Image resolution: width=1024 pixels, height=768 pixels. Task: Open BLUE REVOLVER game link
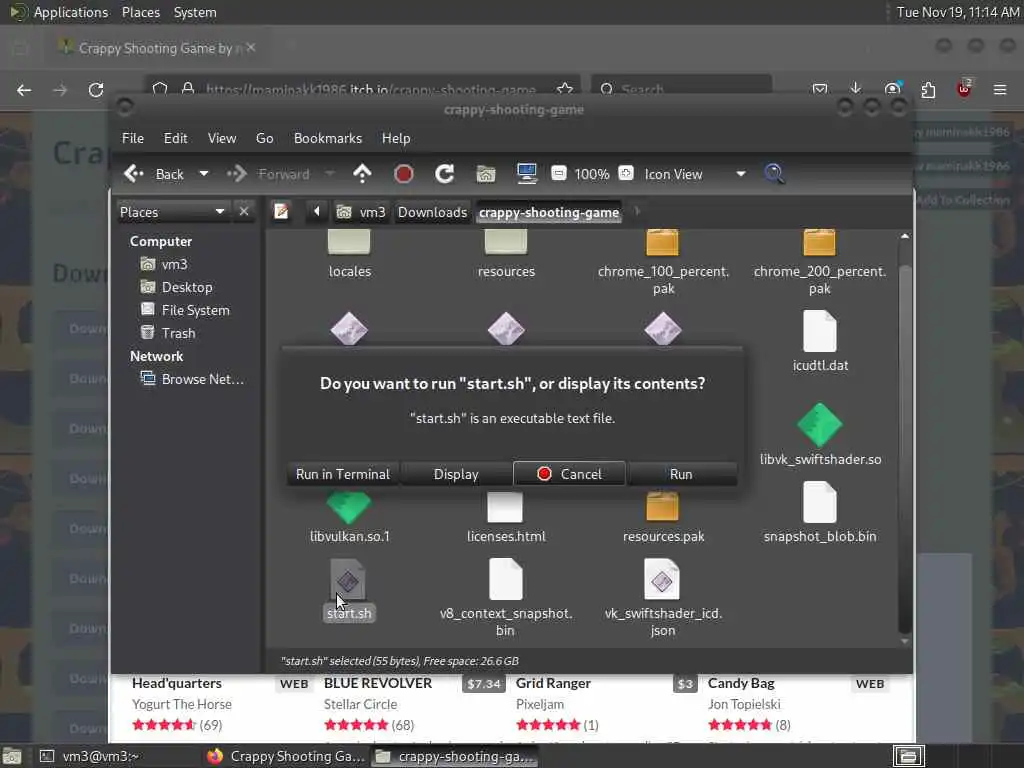(x=378, y=683)
